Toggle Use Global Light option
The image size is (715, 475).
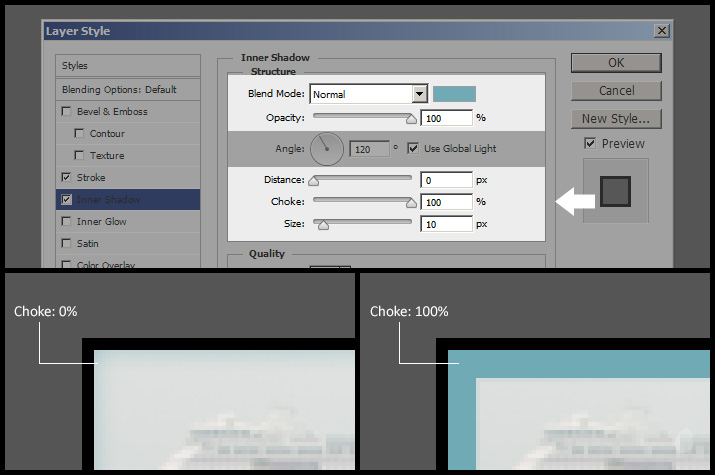coord(413,149)
